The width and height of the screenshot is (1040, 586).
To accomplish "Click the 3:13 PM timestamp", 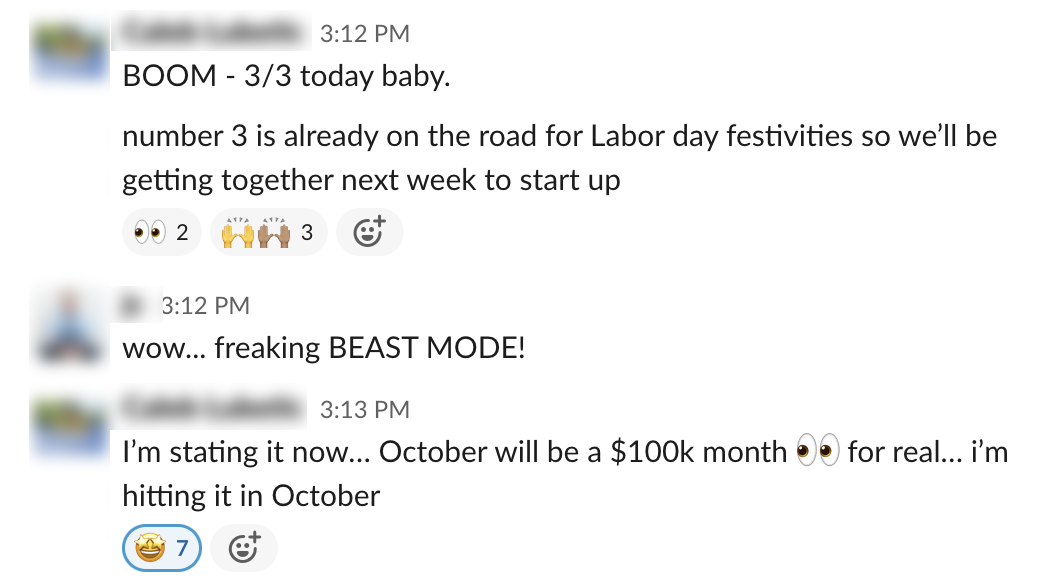I will (x=364, y=409).
